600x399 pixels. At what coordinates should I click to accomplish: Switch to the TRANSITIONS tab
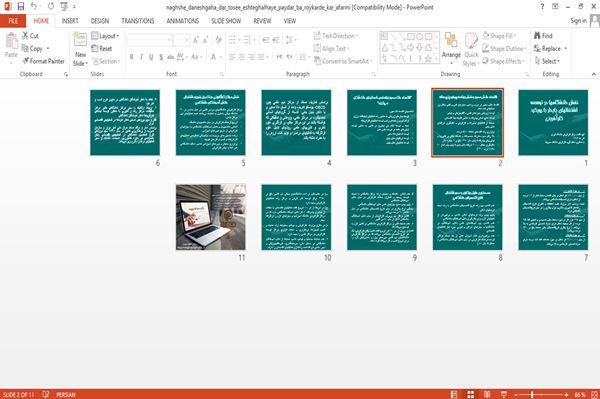tap(138, 21)
